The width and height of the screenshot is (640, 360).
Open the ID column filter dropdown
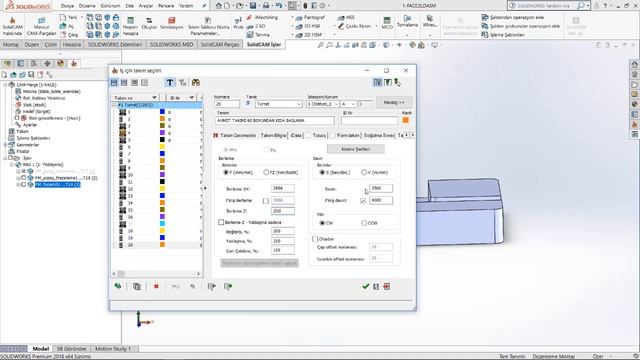pyautogui.click(x=191, y=98)
